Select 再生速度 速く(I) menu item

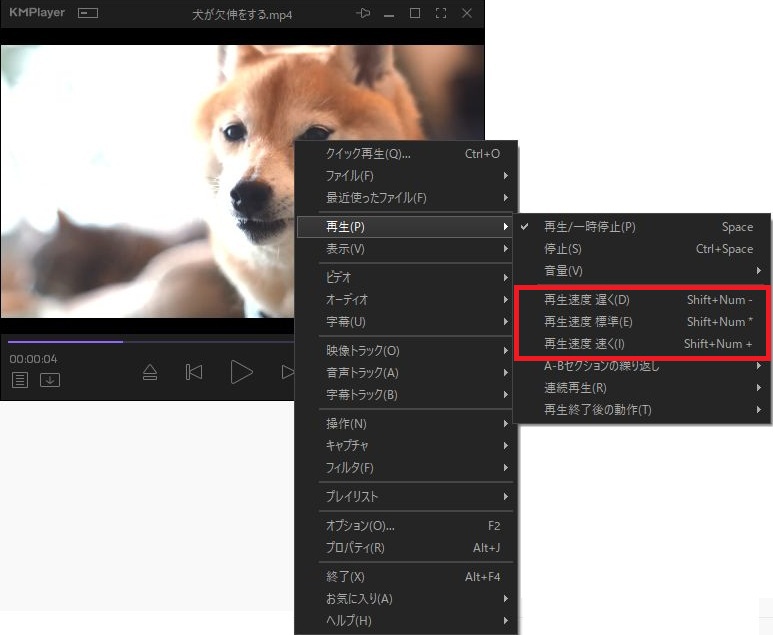point(584,345)
